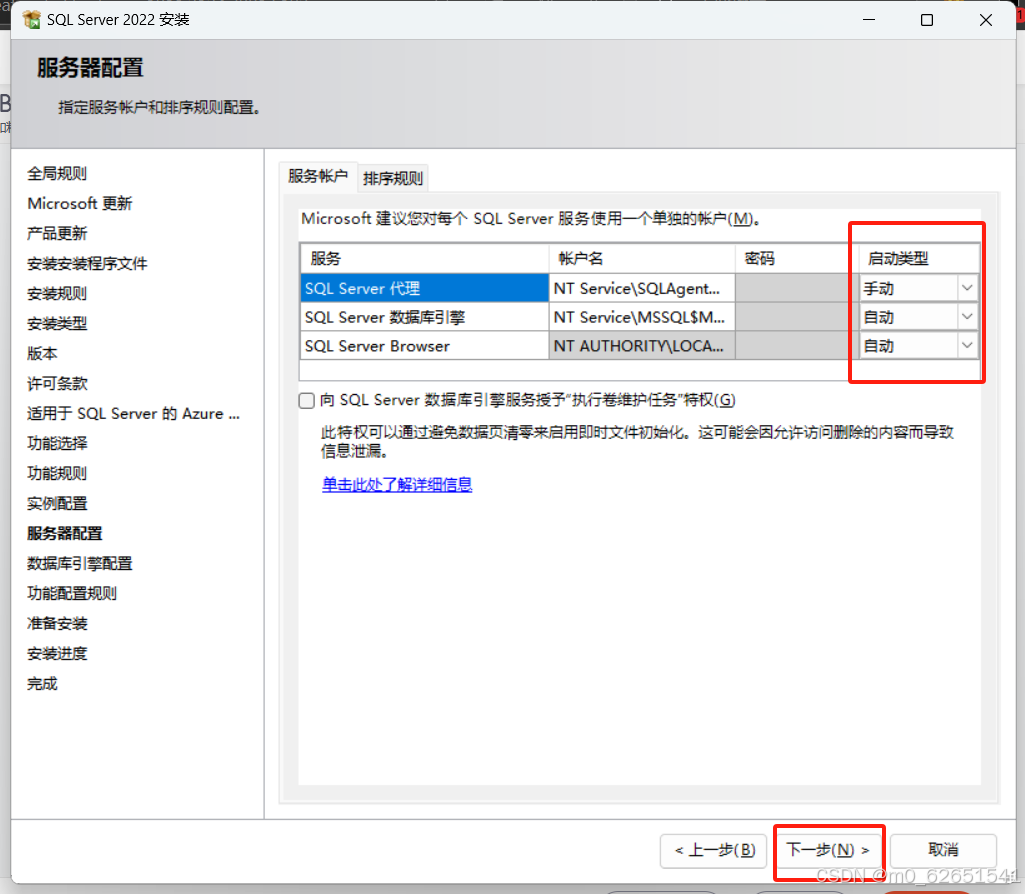Select 版本 step in sidebar
Image resolution: width=1025 pixels, height=894 pixels.
tap(42, 354)
